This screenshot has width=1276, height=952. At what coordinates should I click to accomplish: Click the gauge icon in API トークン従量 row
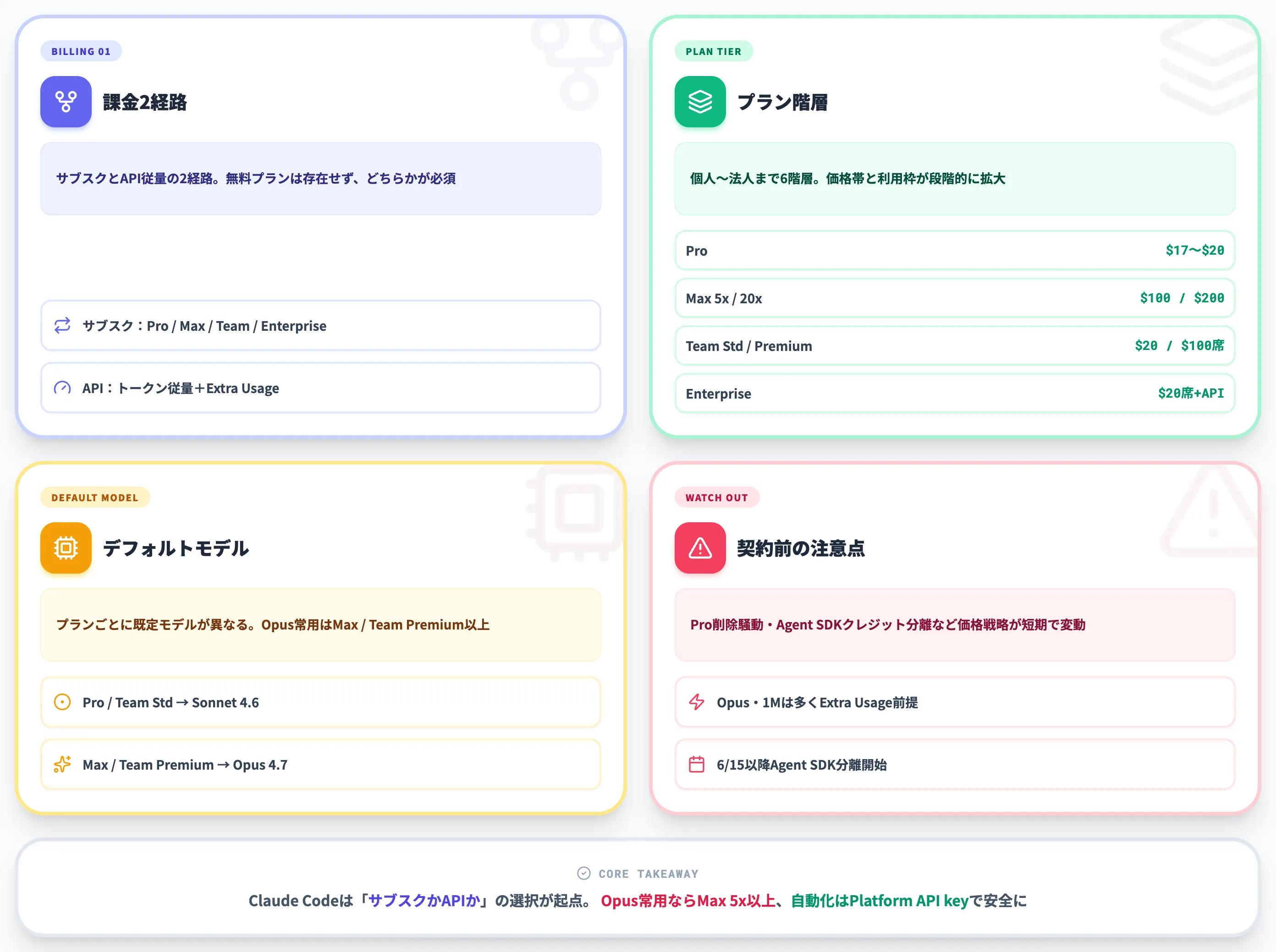point(62,388)
